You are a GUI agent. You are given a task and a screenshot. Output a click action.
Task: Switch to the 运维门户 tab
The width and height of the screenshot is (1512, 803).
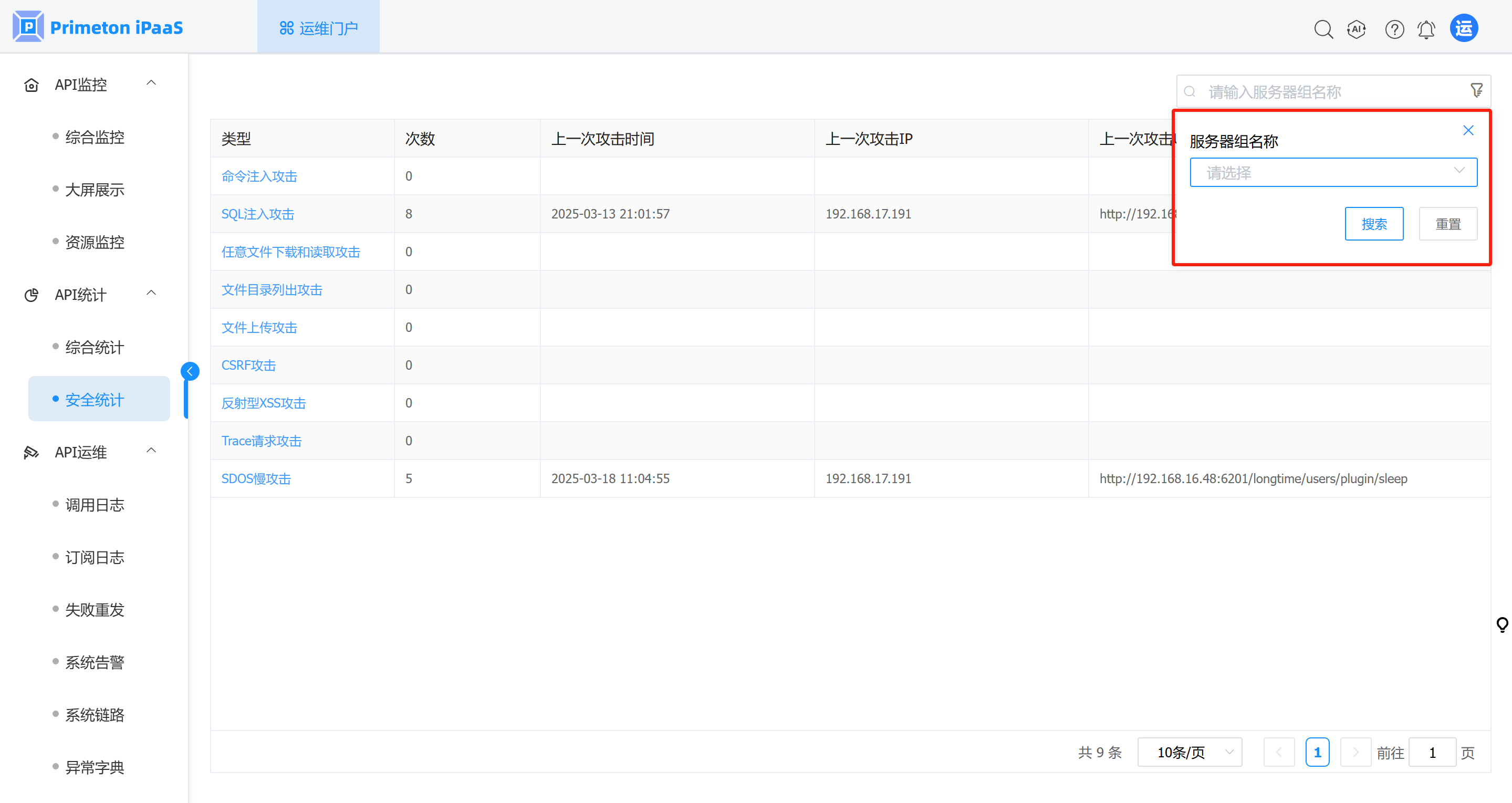[318, 28]
